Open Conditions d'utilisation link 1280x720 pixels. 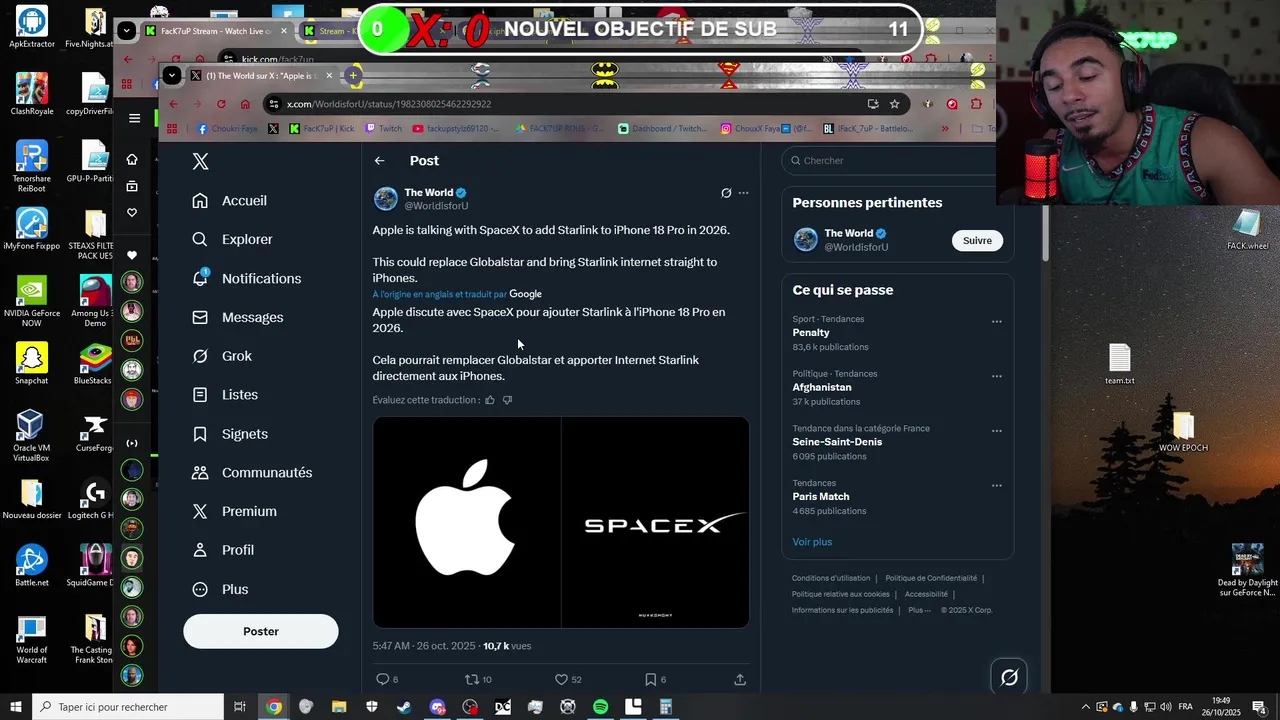pos(831,578)
